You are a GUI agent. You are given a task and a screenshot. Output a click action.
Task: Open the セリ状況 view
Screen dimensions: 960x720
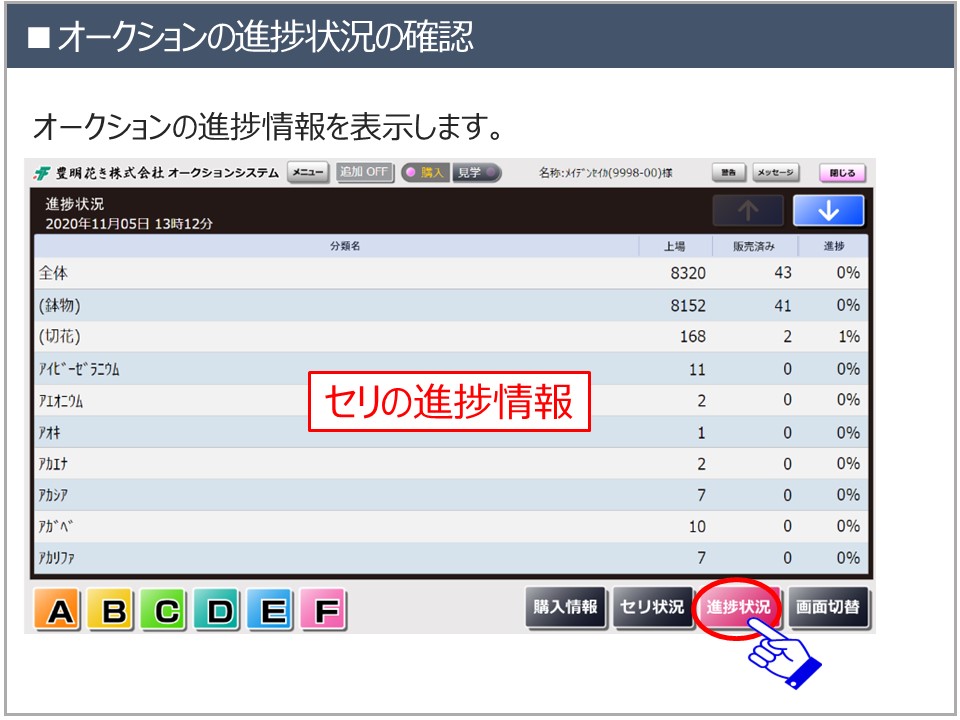[x=652, y=607]
